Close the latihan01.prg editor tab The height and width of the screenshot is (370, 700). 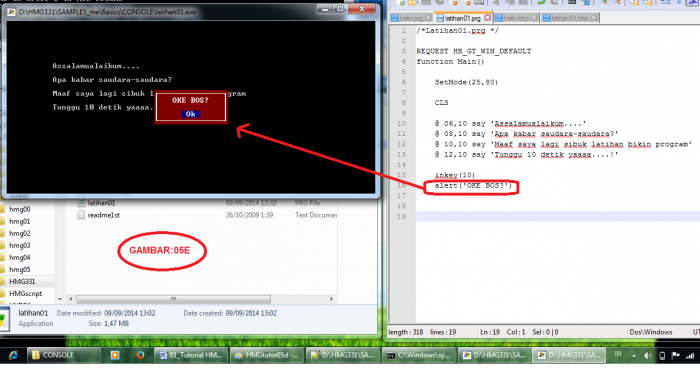[x=488, y=18]
